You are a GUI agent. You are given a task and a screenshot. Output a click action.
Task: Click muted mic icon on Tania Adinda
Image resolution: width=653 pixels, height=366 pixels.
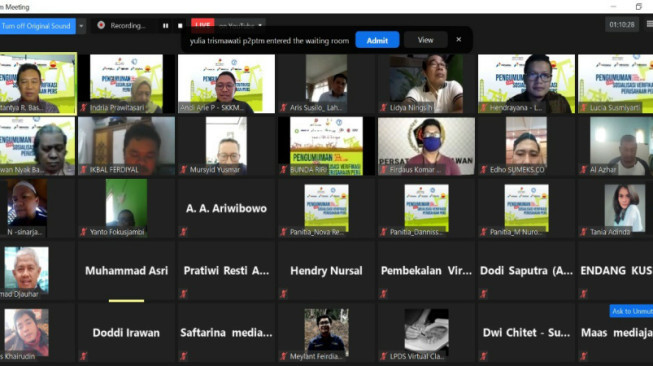point(583,232)
